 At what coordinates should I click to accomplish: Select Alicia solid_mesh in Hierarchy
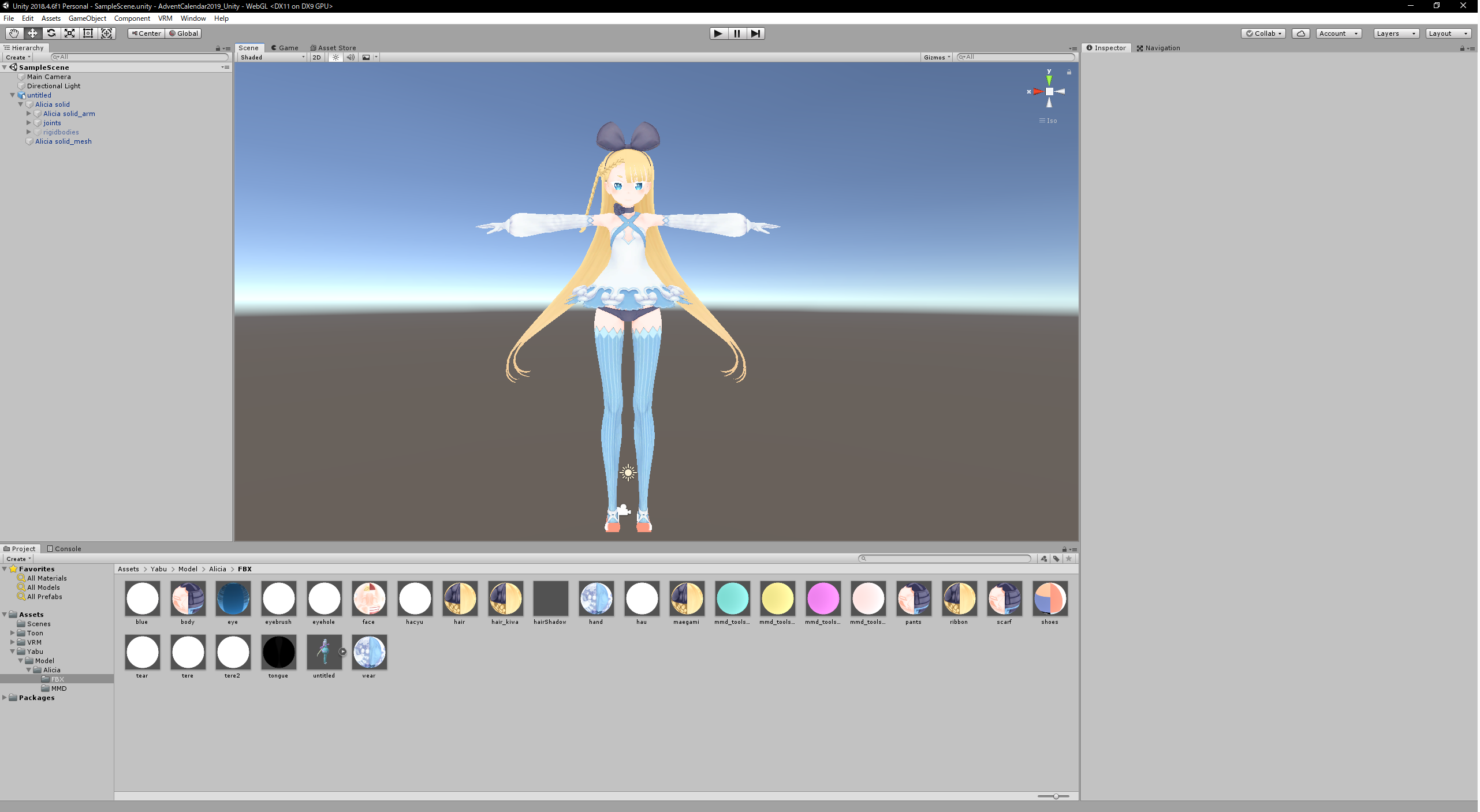63,141
